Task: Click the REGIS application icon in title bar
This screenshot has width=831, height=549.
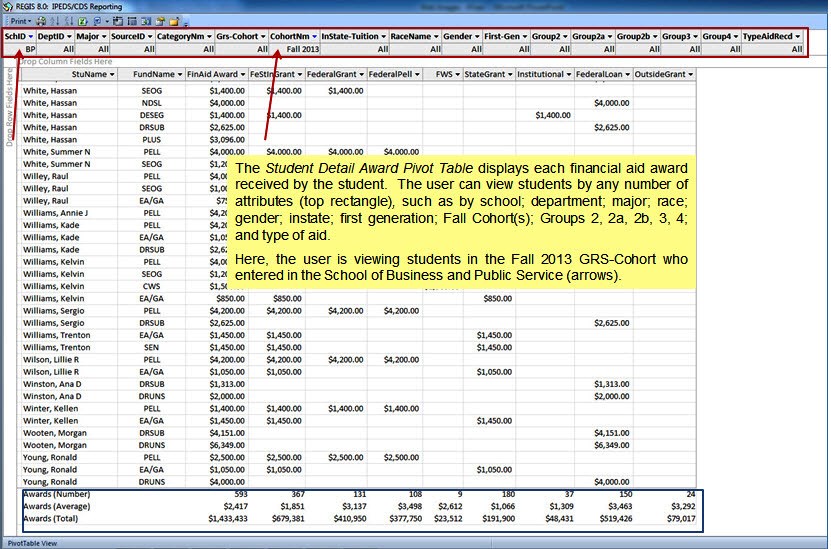Action: [x=7, y=6]
